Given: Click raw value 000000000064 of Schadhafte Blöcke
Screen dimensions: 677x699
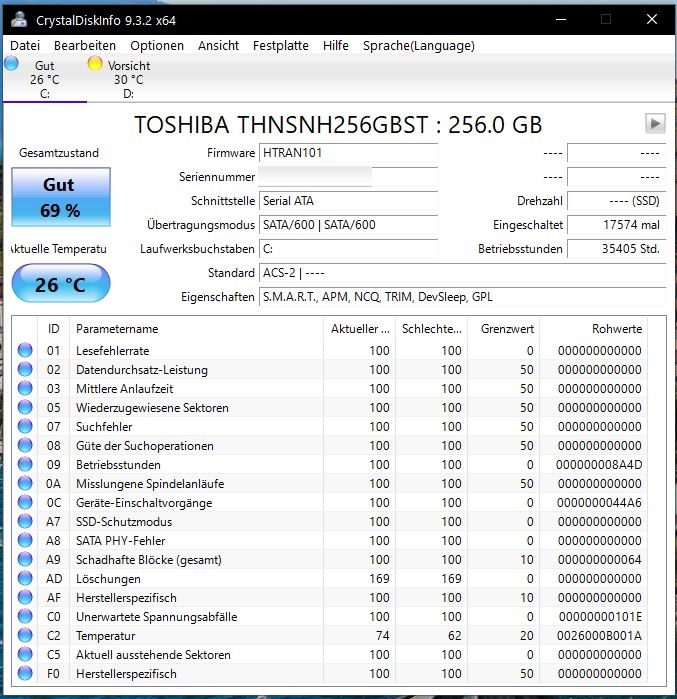Looking at the screenshot, I should (599, 560).
